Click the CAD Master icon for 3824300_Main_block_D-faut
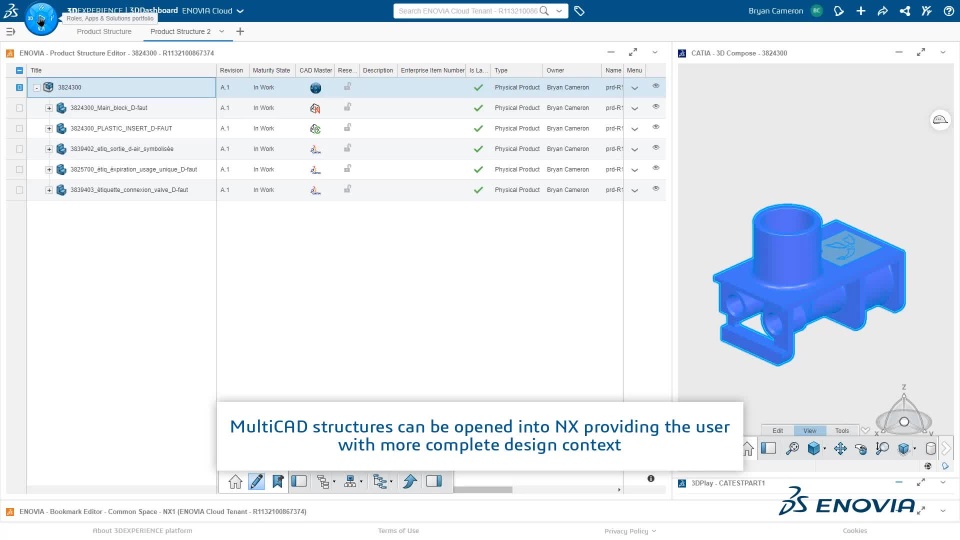 (x=315, y=108)
